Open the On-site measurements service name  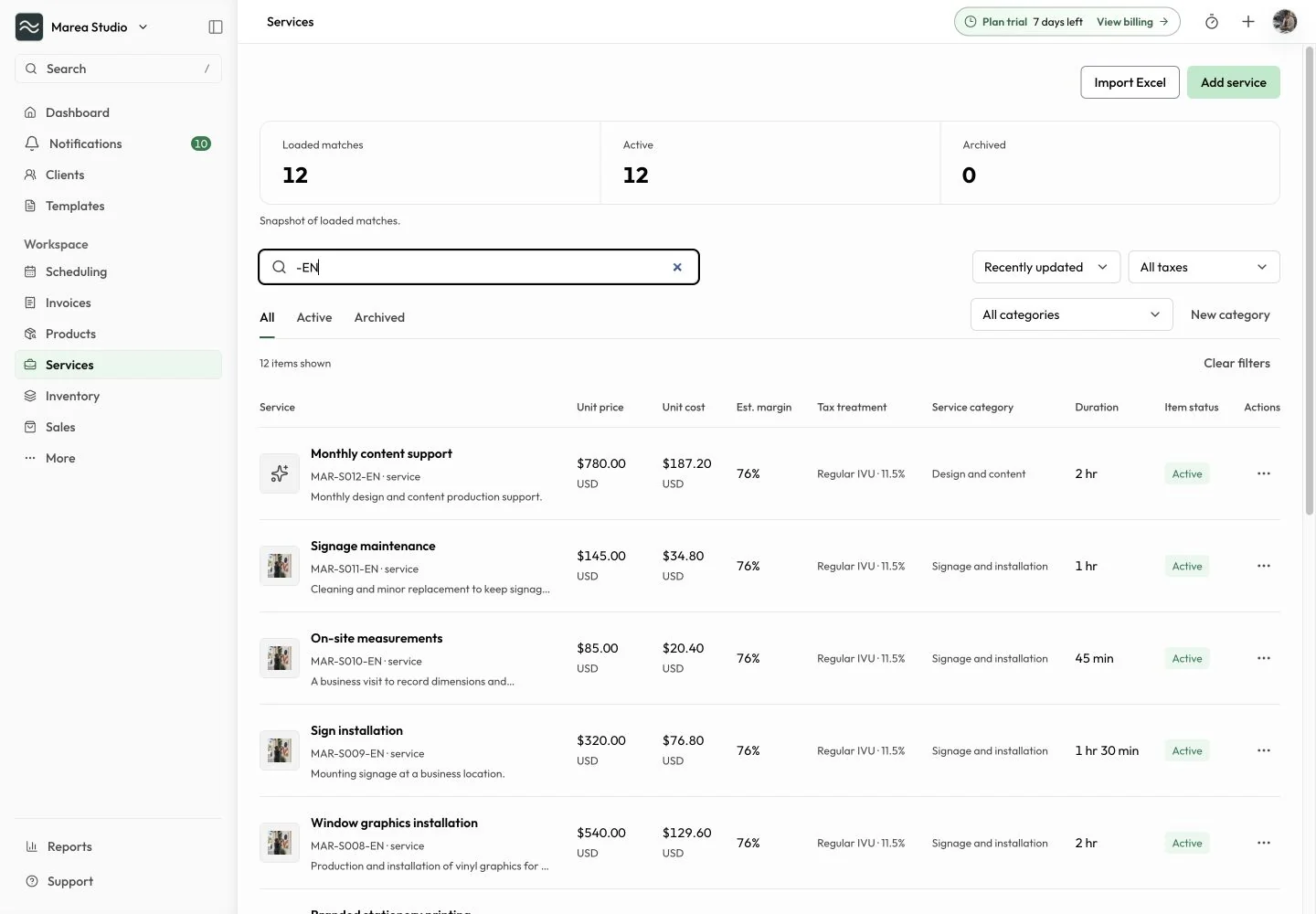pos(377,638)
